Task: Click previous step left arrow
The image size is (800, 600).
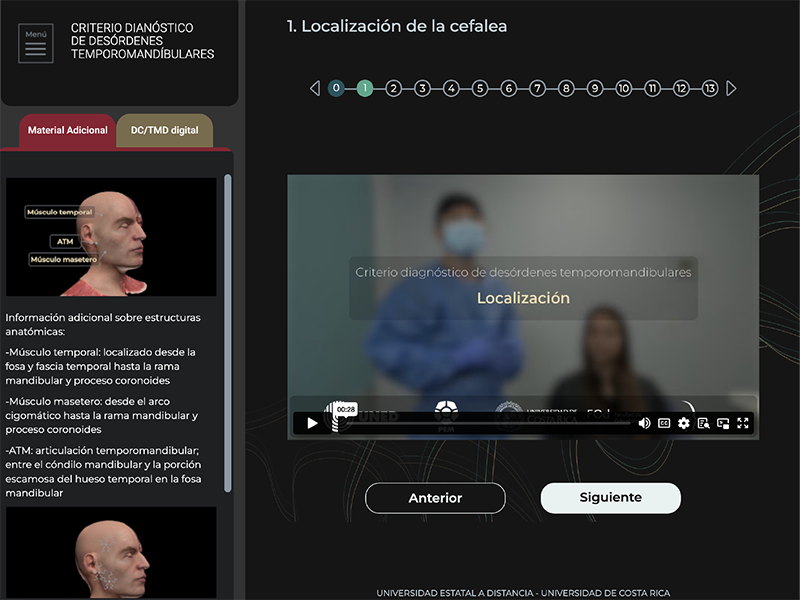Action: tap(315, 88)
